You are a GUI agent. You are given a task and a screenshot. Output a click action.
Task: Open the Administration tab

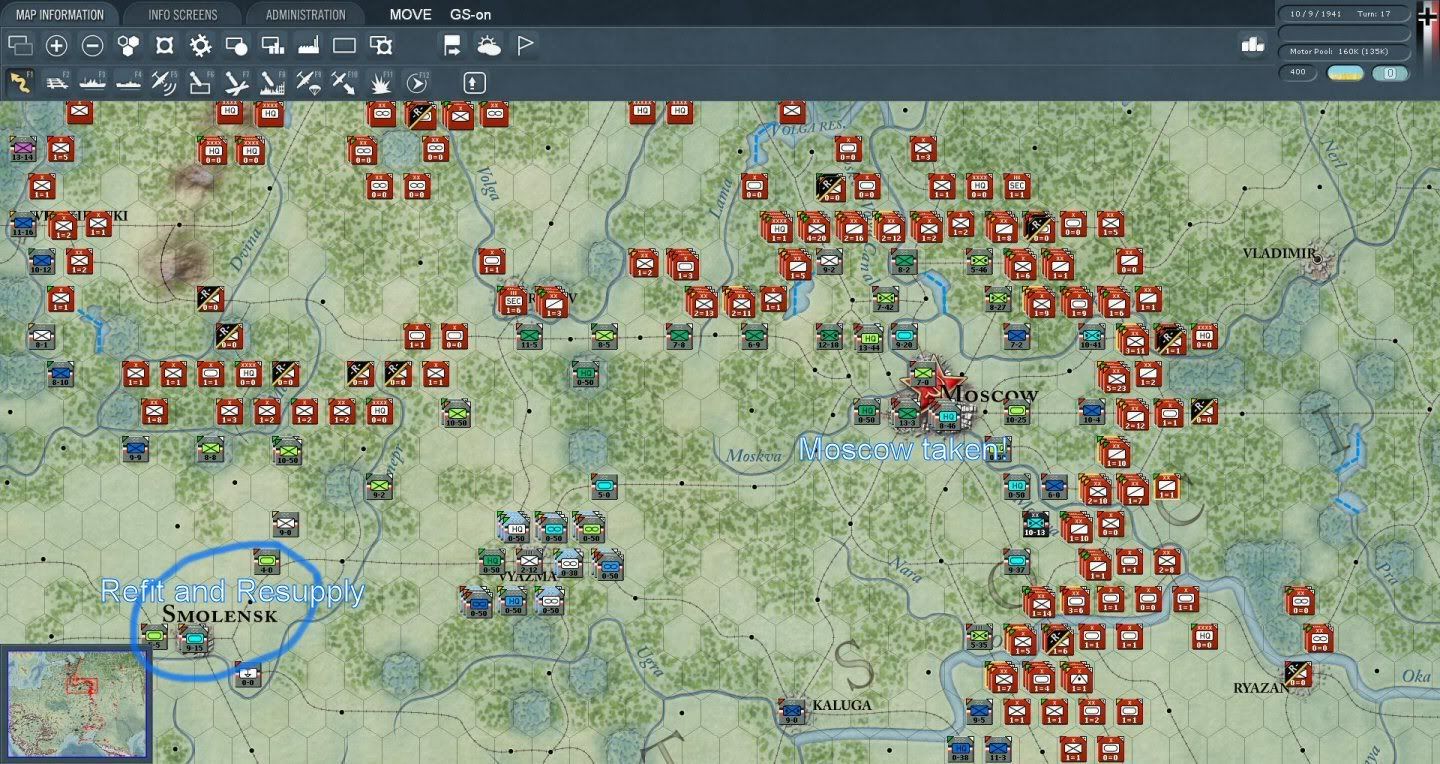tap(306, 14)
